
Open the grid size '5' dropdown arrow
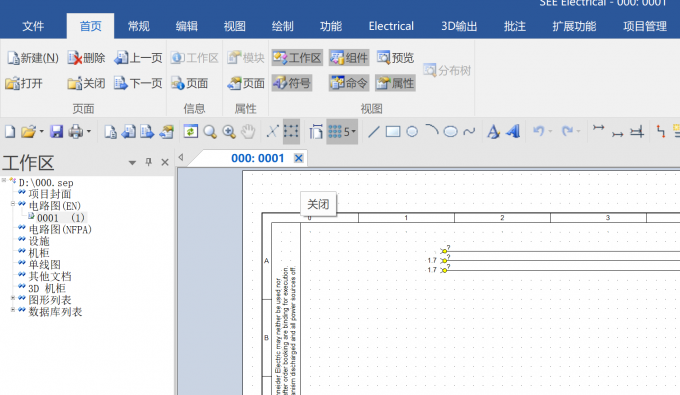point(353,131)
